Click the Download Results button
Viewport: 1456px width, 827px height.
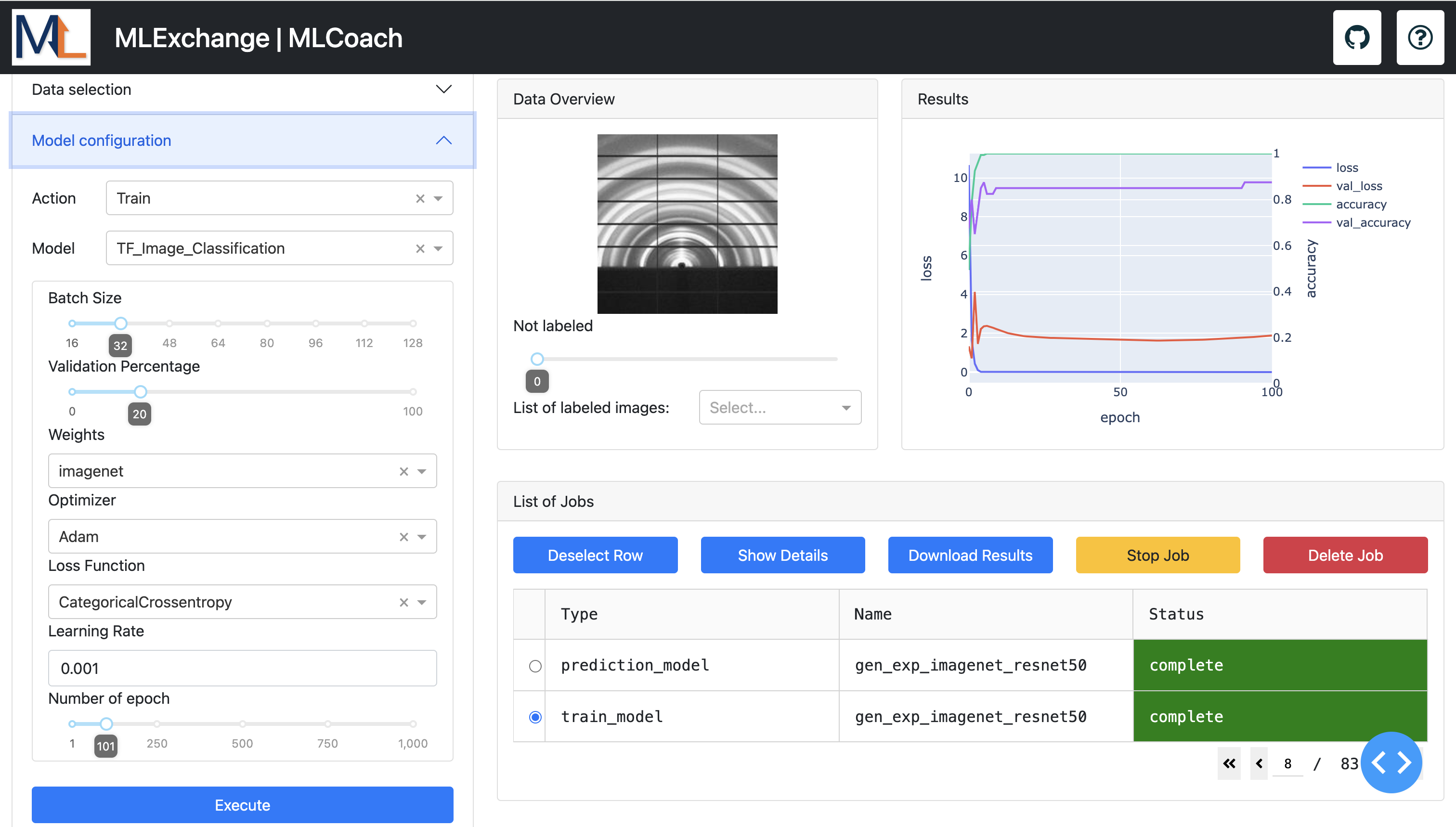click(970, 555)
